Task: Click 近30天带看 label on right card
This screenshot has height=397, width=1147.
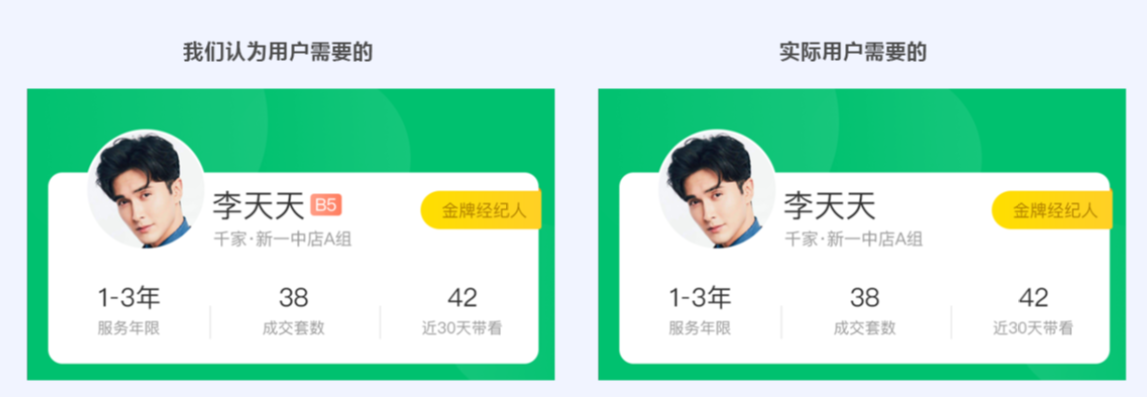Action: pyautogui.click(x=1034, y=328)
